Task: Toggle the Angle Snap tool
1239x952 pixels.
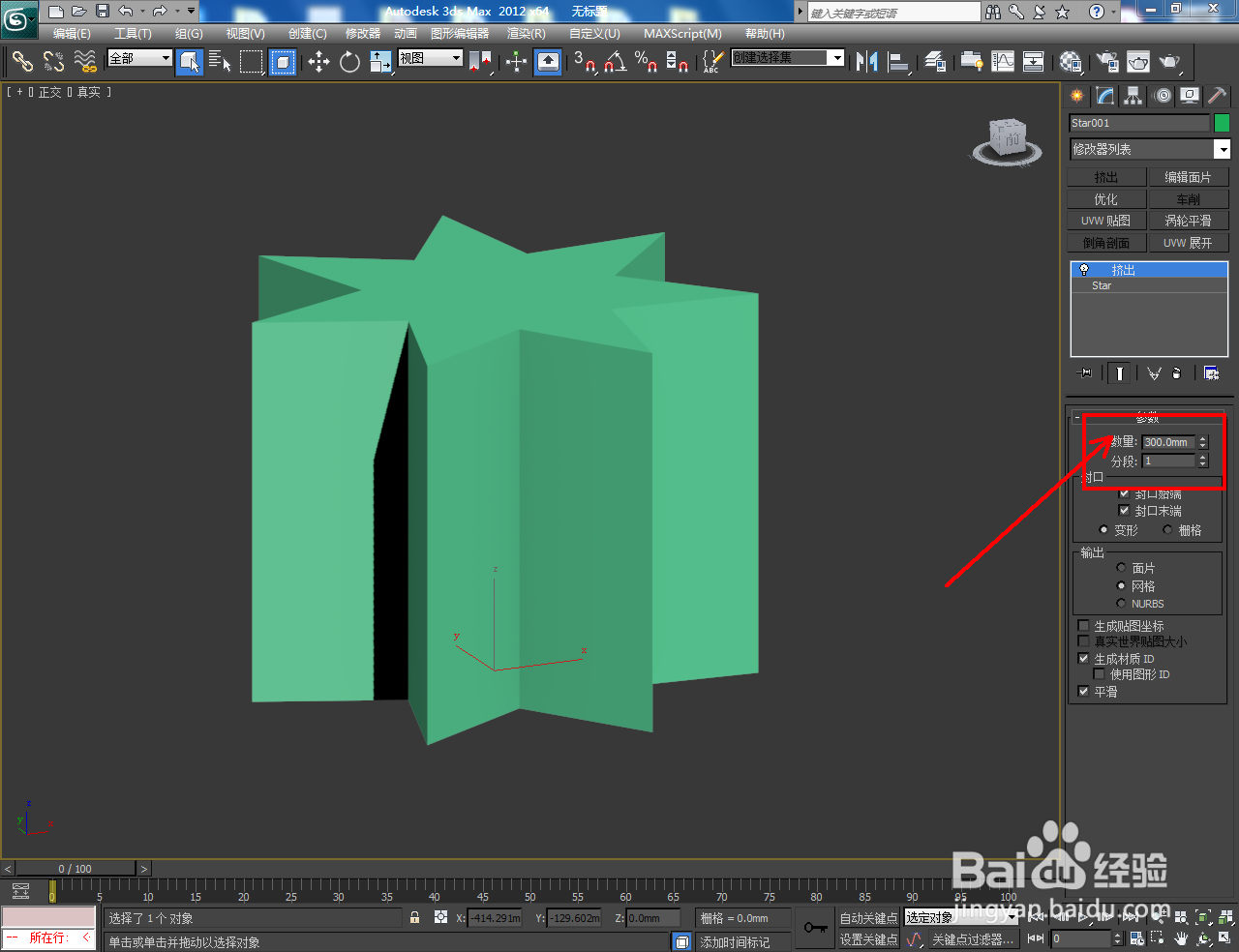Action: coord(616,61)
